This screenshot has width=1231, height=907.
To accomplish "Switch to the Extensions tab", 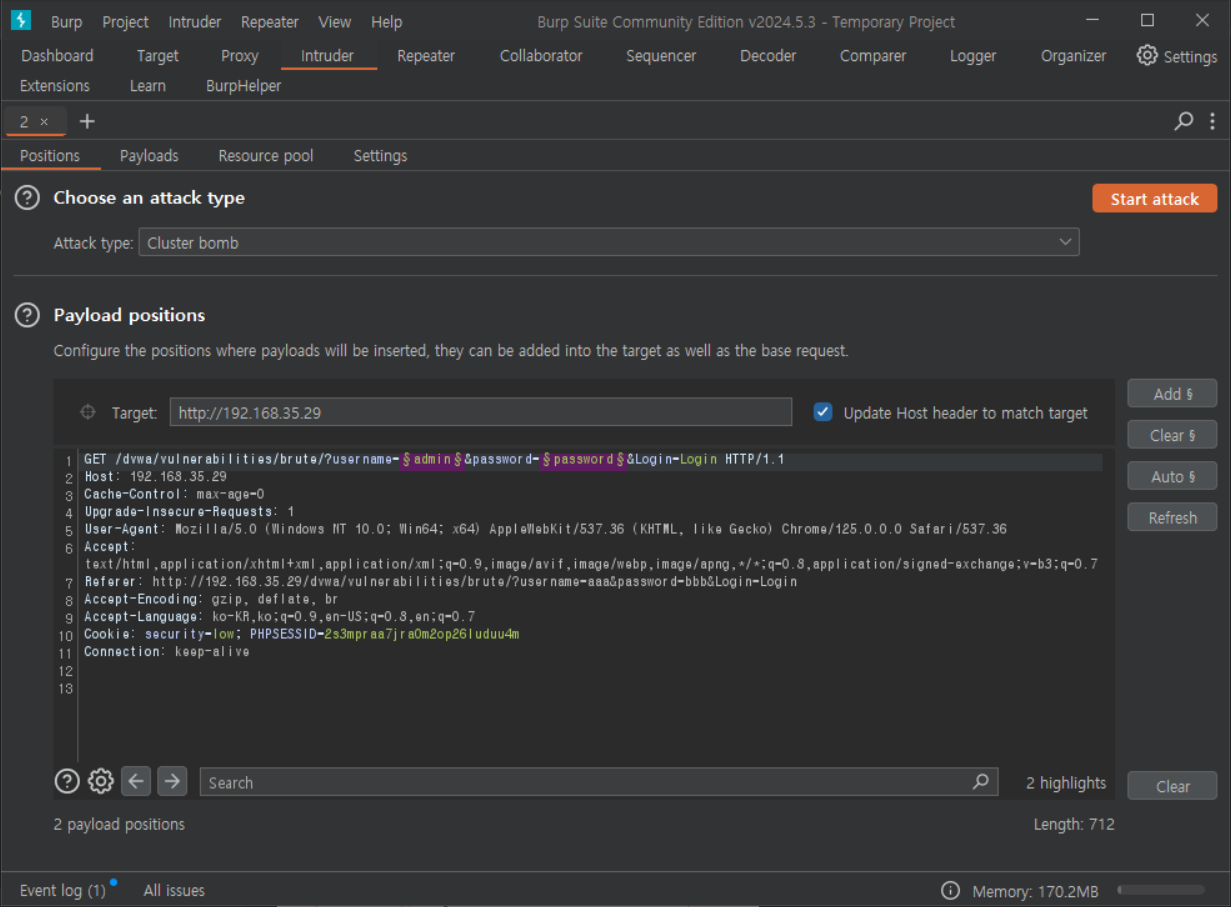I will pos(55,86).
